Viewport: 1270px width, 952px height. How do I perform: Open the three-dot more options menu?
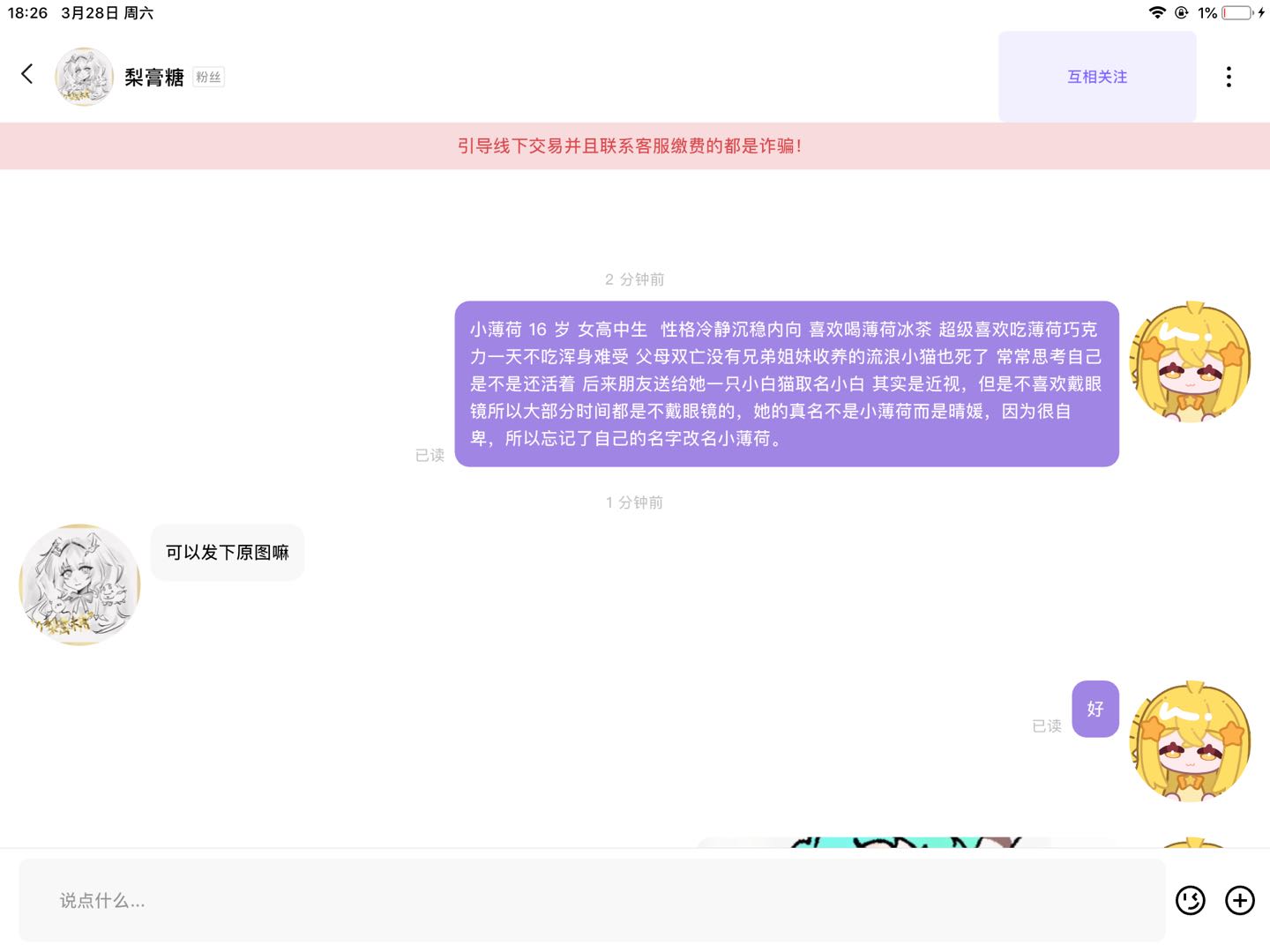coord(1228,77)
